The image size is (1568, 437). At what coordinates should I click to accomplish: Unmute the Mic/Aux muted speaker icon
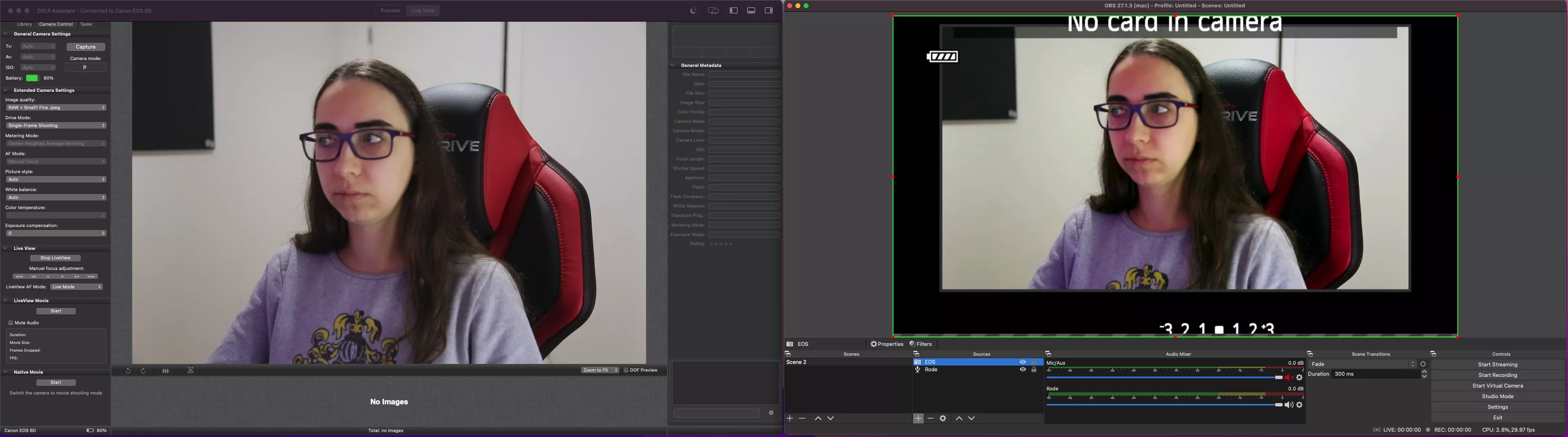(1288, 377)
